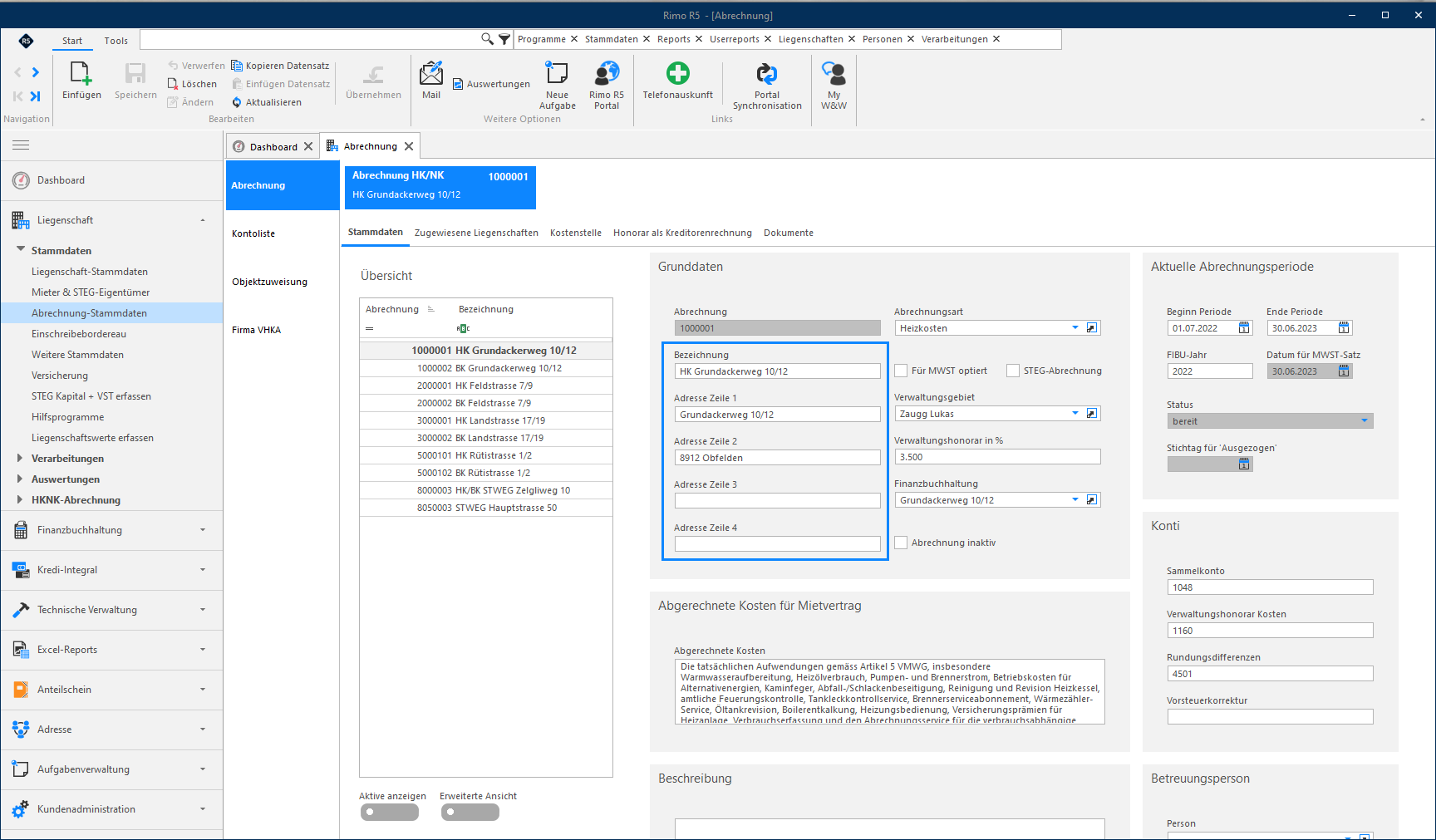Open Finanzbuchhaltung Grundackerweg dropdown
The image size is (1436, 840).
pyautogui.click(x=1075, y=500)
